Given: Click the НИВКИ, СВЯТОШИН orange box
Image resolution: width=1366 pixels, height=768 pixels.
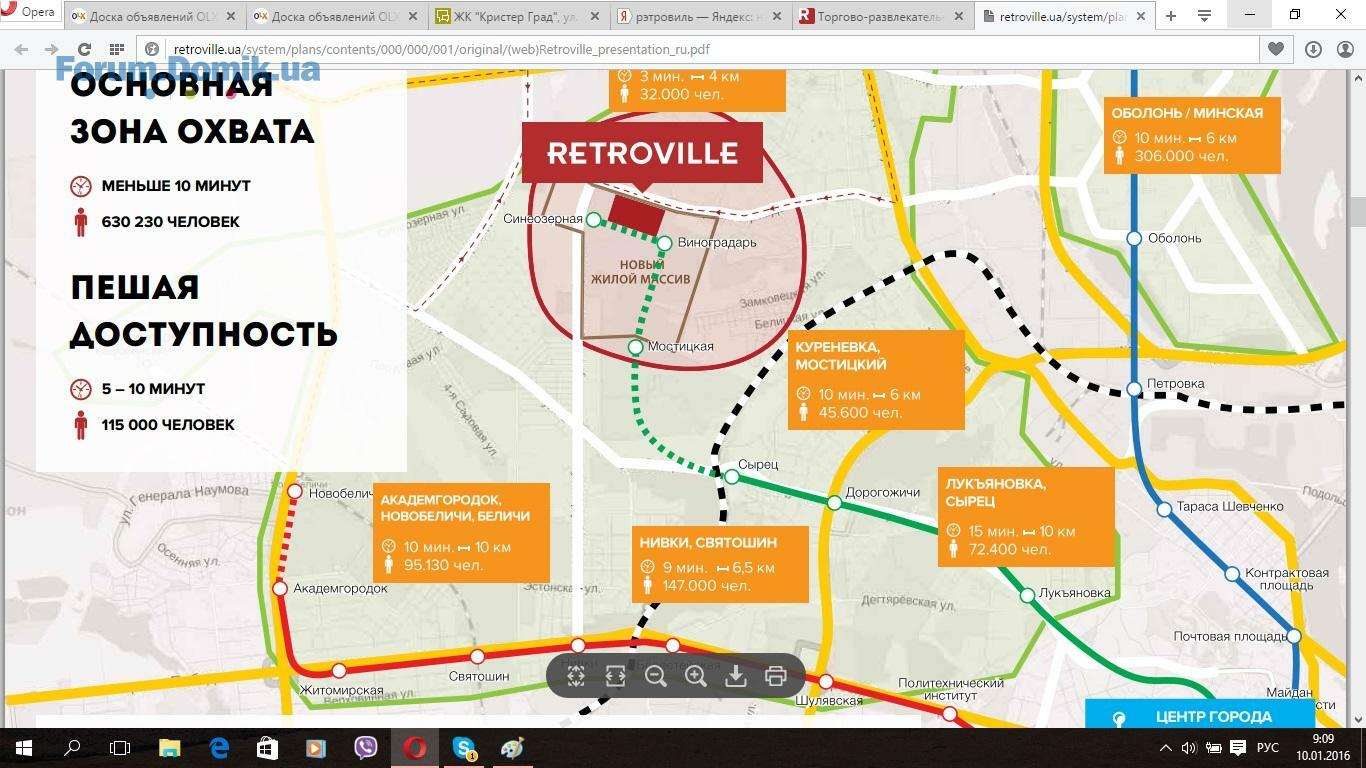Looking at the screenshot, I should 720,564.
